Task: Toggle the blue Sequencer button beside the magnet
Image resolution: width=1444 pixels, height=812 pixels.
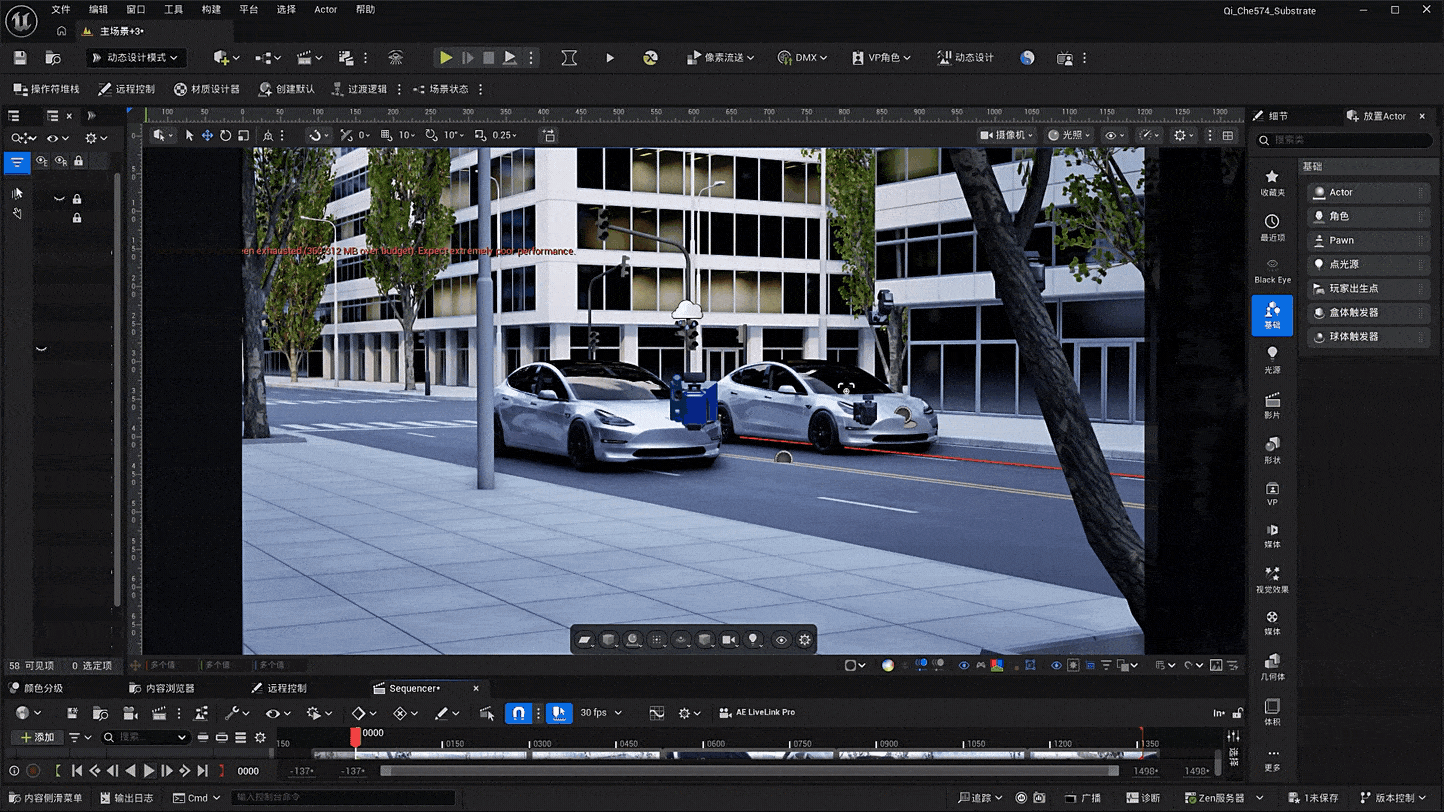Action: click(558, 713)
